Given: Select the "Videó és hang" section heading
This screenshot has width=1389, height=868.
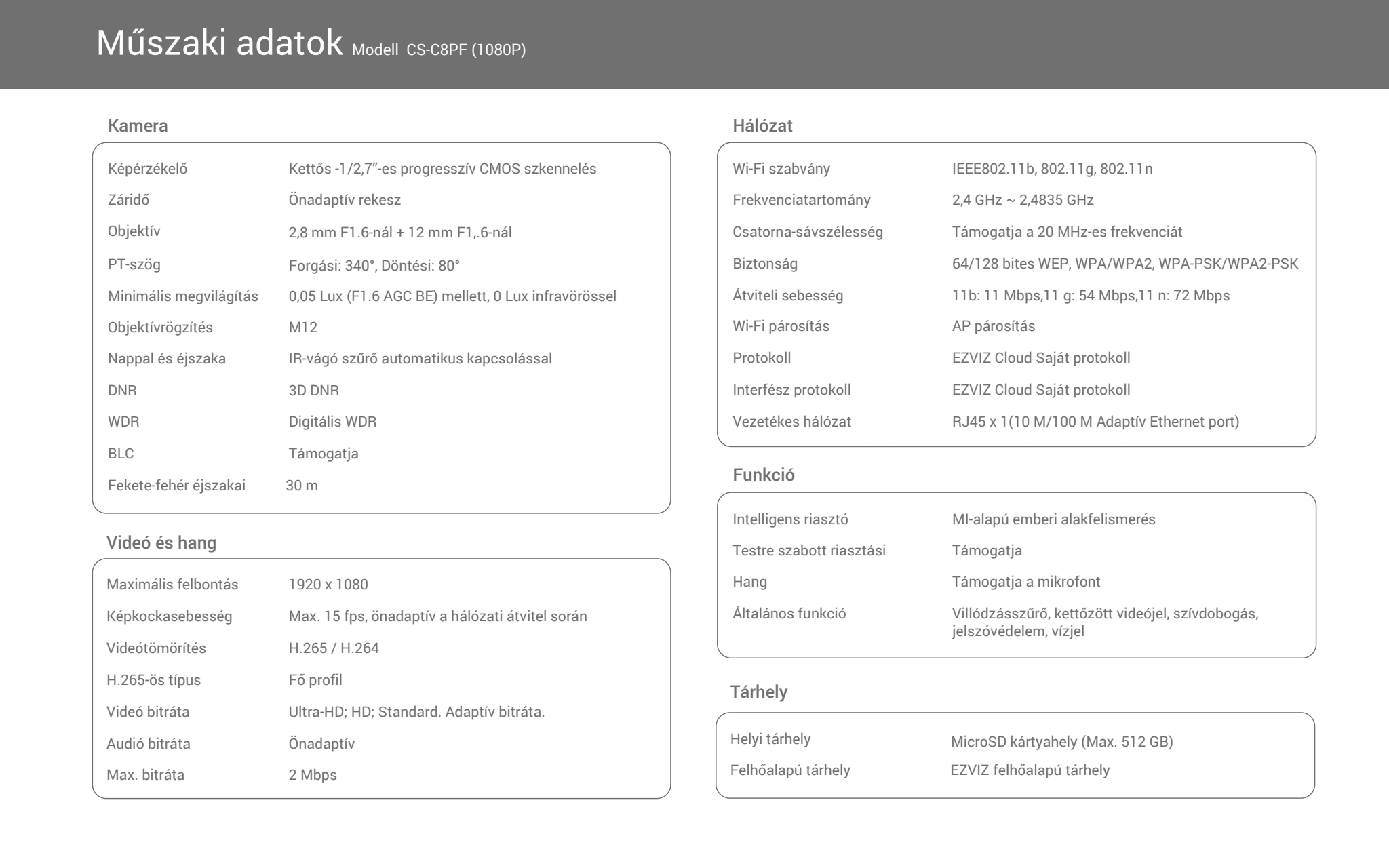Looking at the screenshot, I should pyautogui.click(x=161, y=542).
